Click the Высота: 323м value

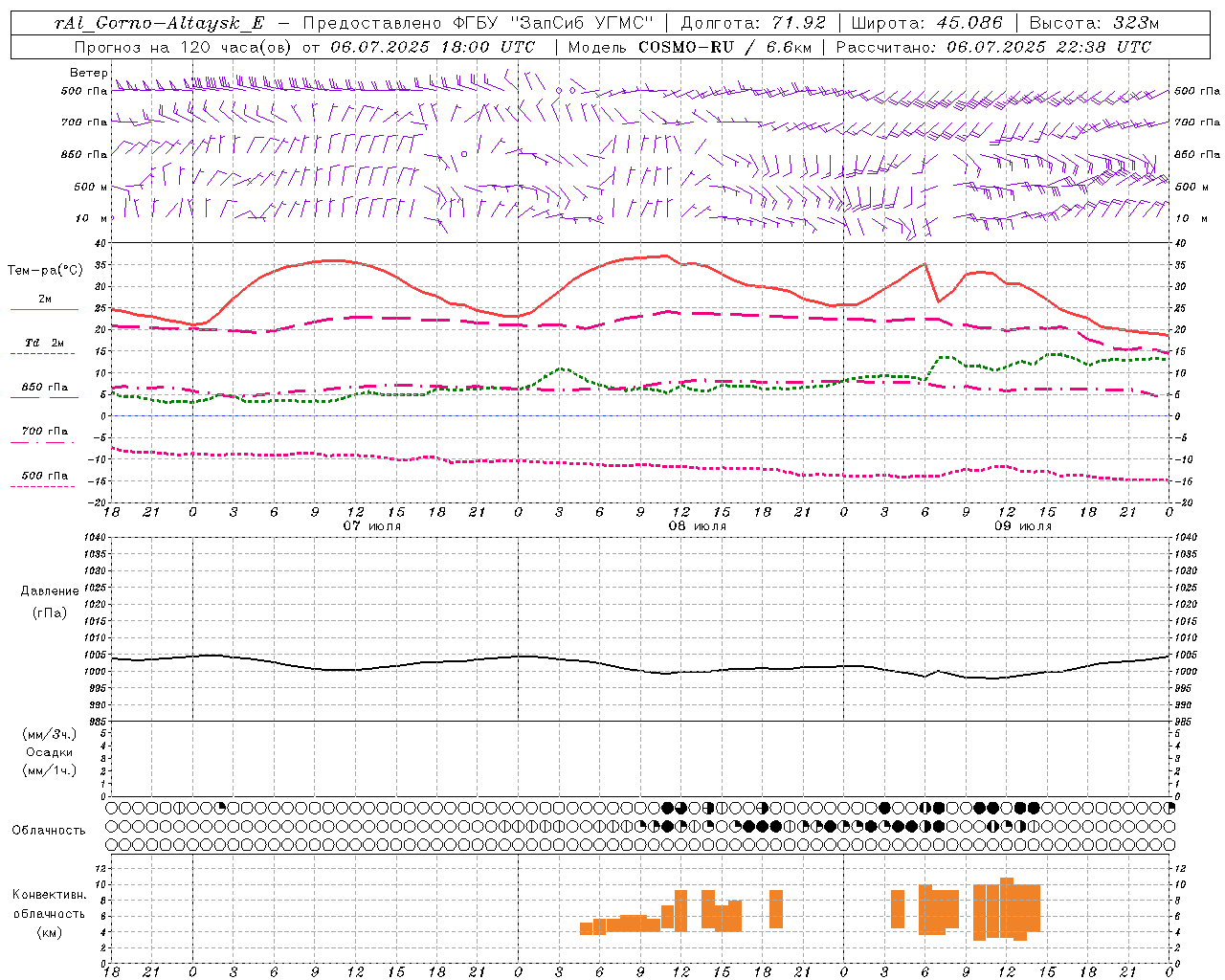click(1094, 23)
